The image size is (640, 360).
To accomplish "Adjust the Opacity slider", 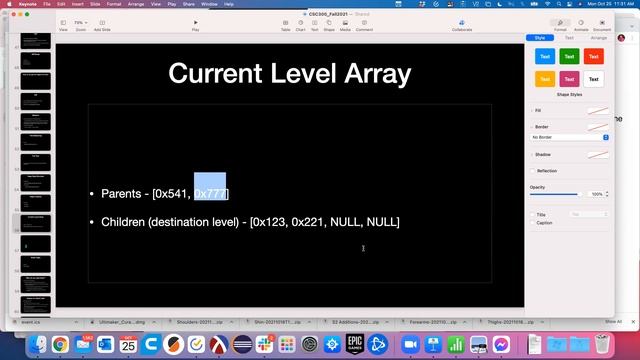I will (556, 194).
